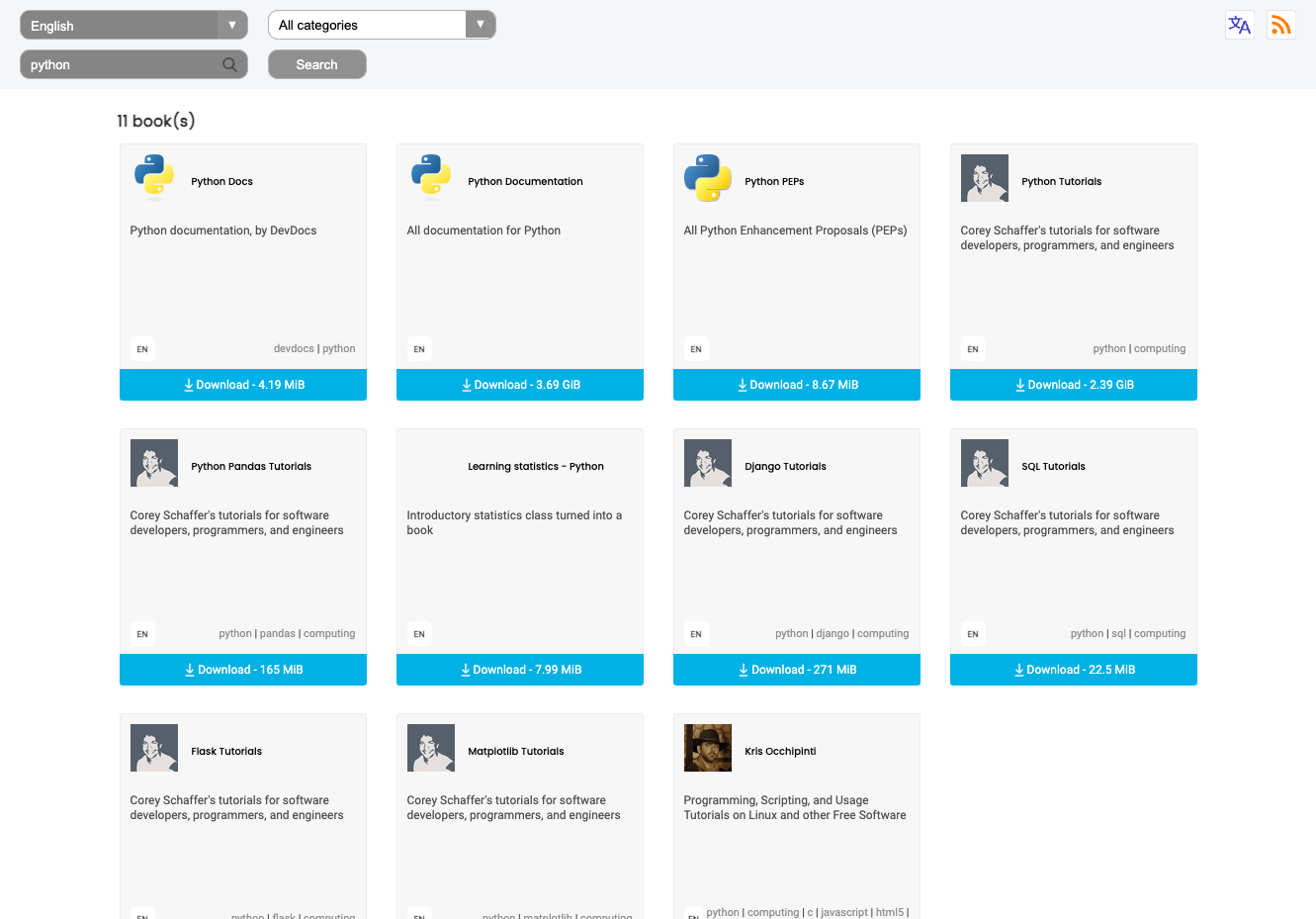Screen dimensions: 1316x919
Task: Download SQL Tutorials 22.5 MiB
Action: [x=1074, y=670]
